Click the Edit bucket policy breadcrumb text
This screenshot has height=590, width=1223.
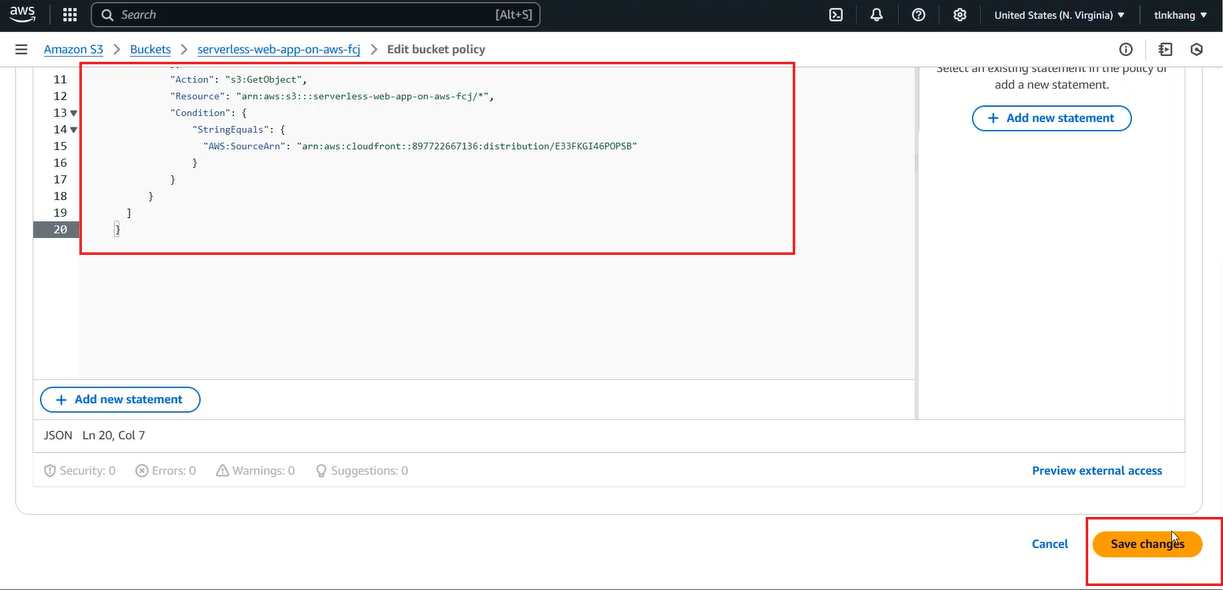(x=436, y=49)
